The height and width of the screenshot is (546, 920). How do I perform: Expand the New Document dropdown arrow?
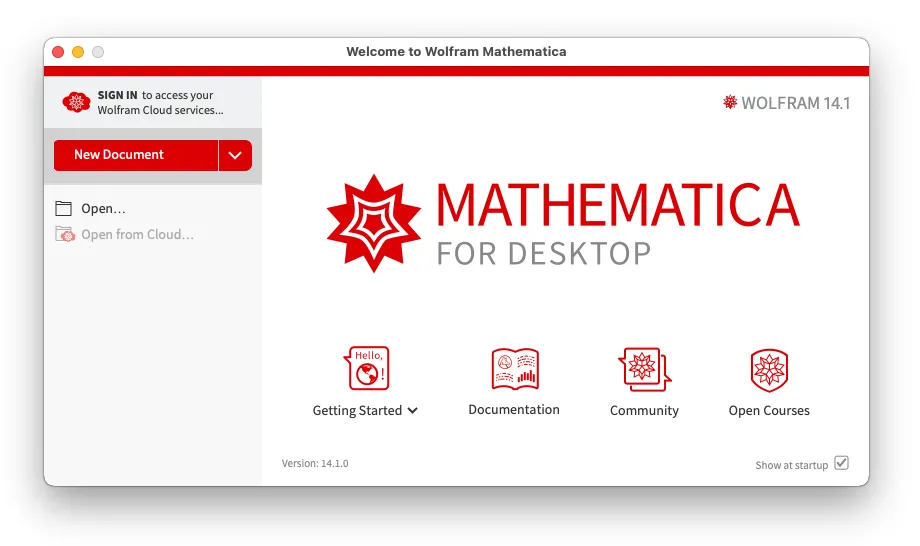click(x=235, y=155)
